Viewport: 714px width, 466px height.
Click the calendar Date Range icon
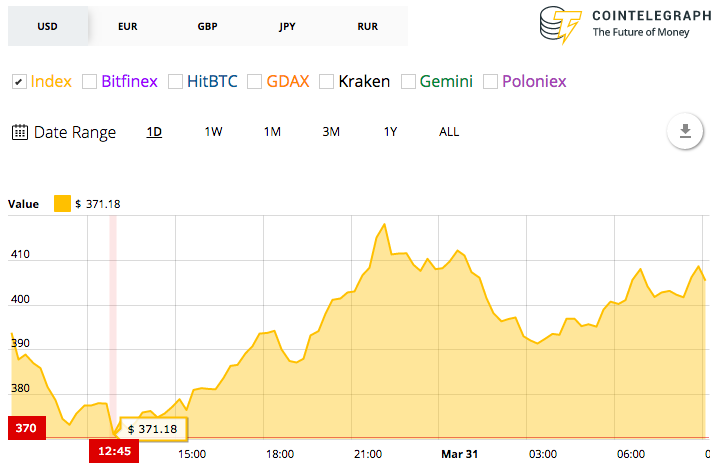coord(19,132)
